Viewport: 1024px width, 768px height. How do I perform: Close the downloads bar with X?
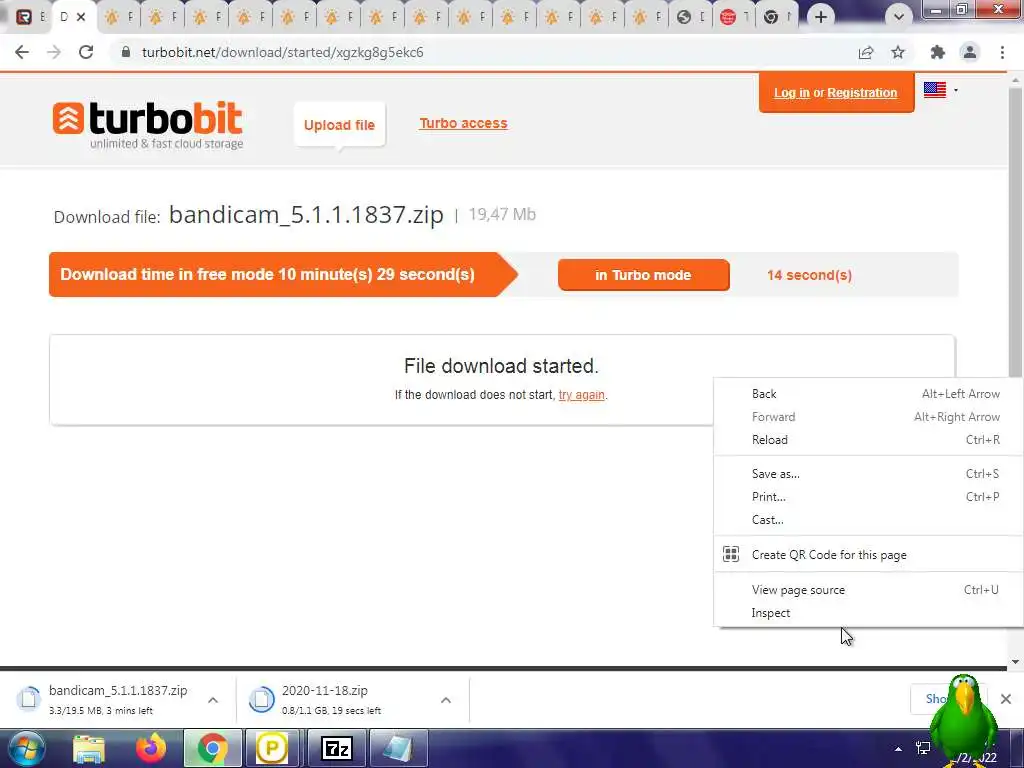coord(1006,699)
